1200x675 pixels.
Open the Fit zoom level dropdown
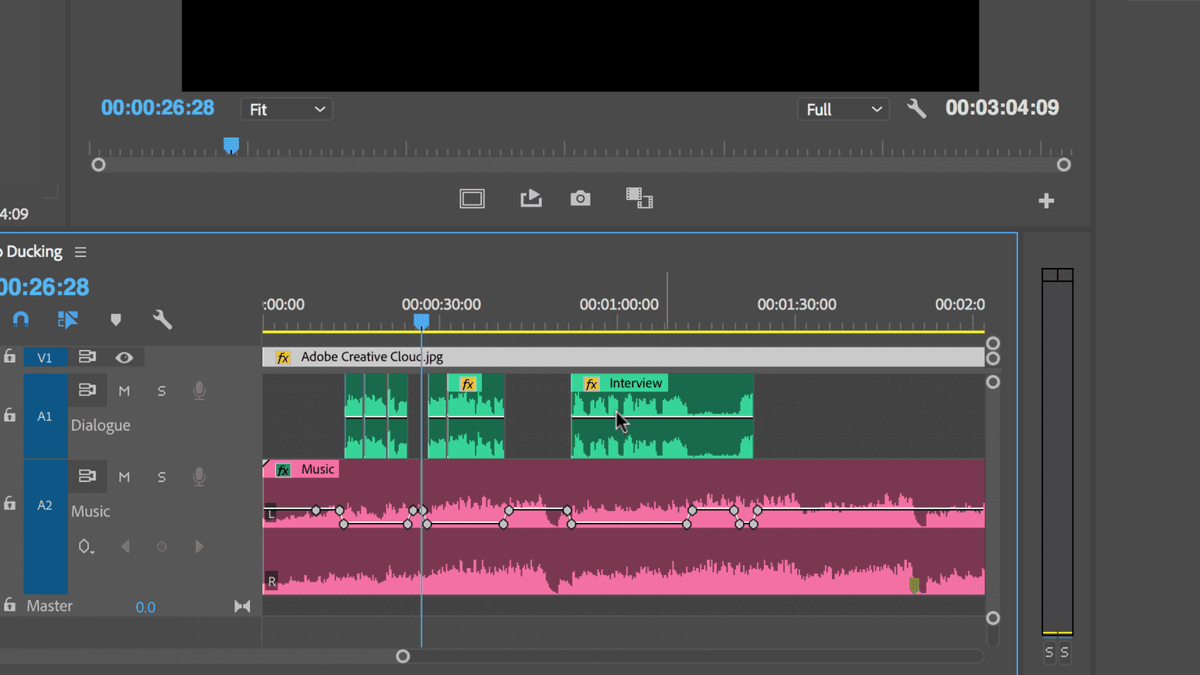point(286,109)
